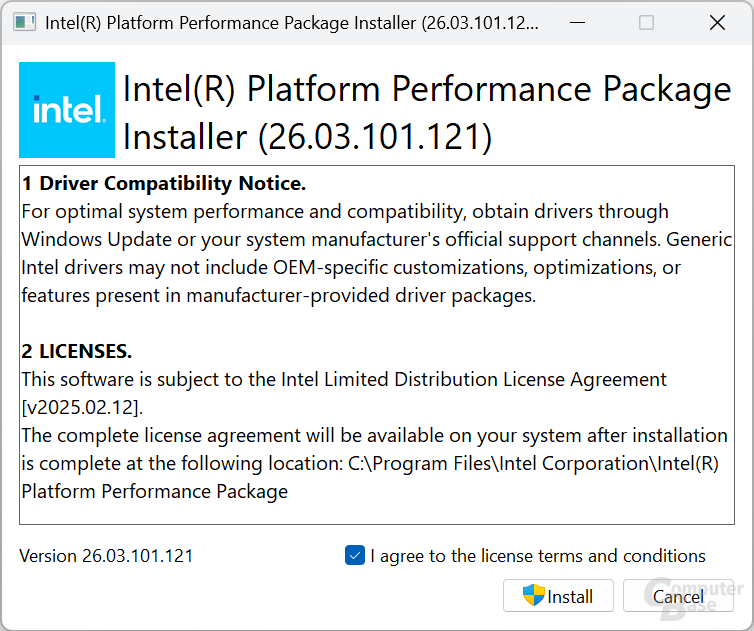Click the shield icon on Install button
Viewport: 754px width, 631px height.
(534, 596)
